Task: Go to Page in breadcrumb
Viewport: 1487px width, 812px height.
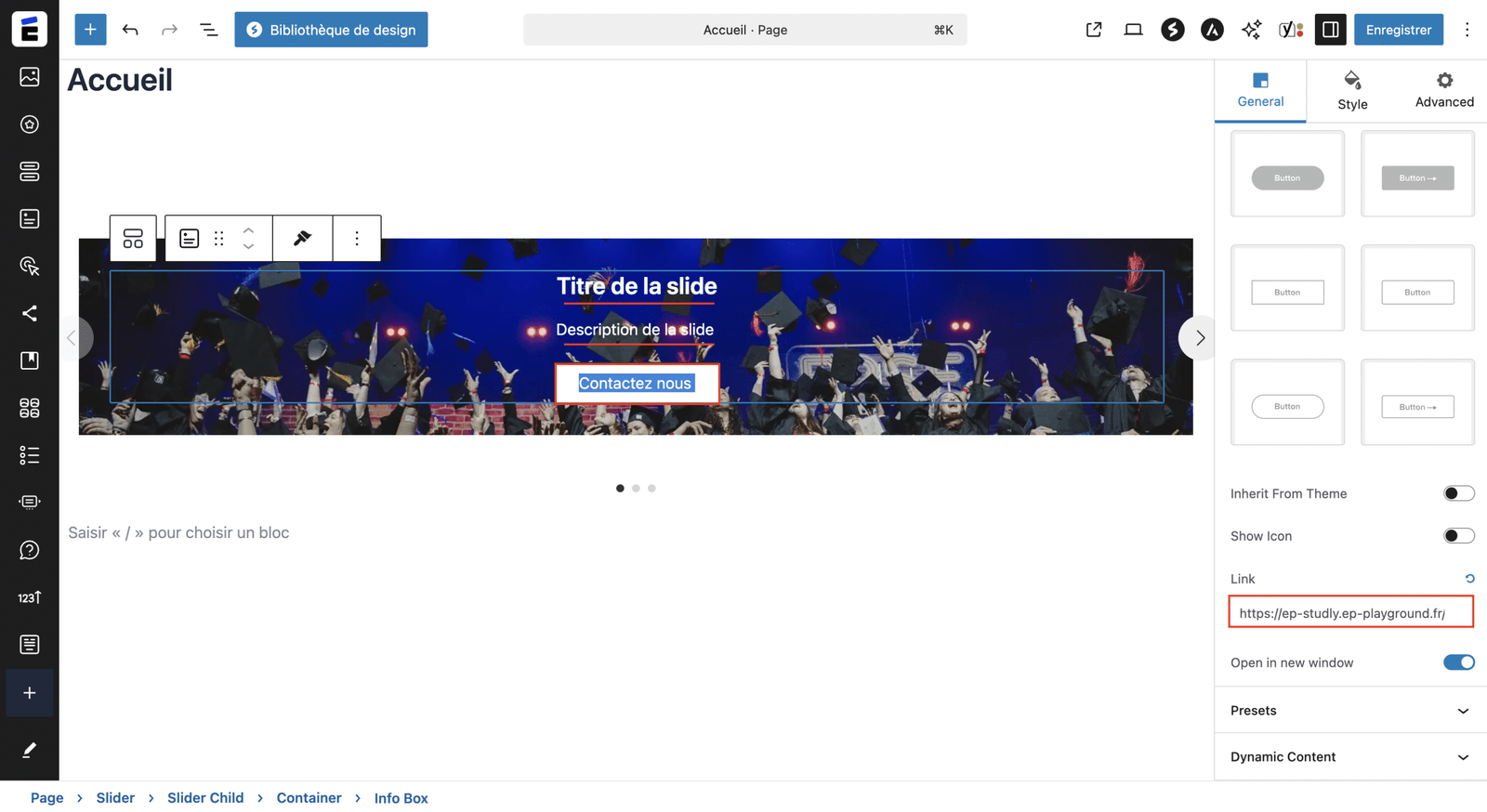Action: coord(47,798)
